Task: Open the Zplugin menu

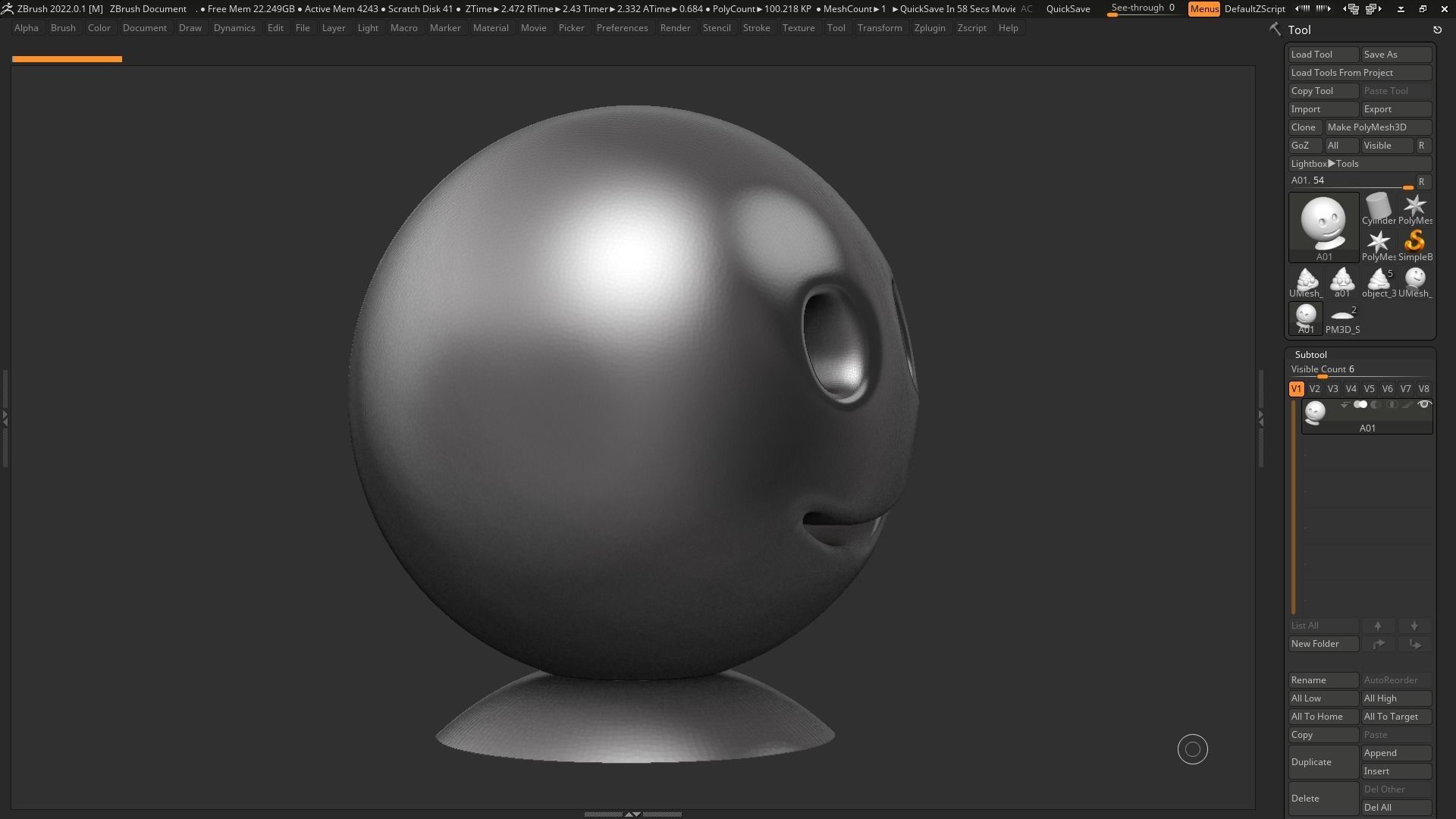Action: [929, 28]
